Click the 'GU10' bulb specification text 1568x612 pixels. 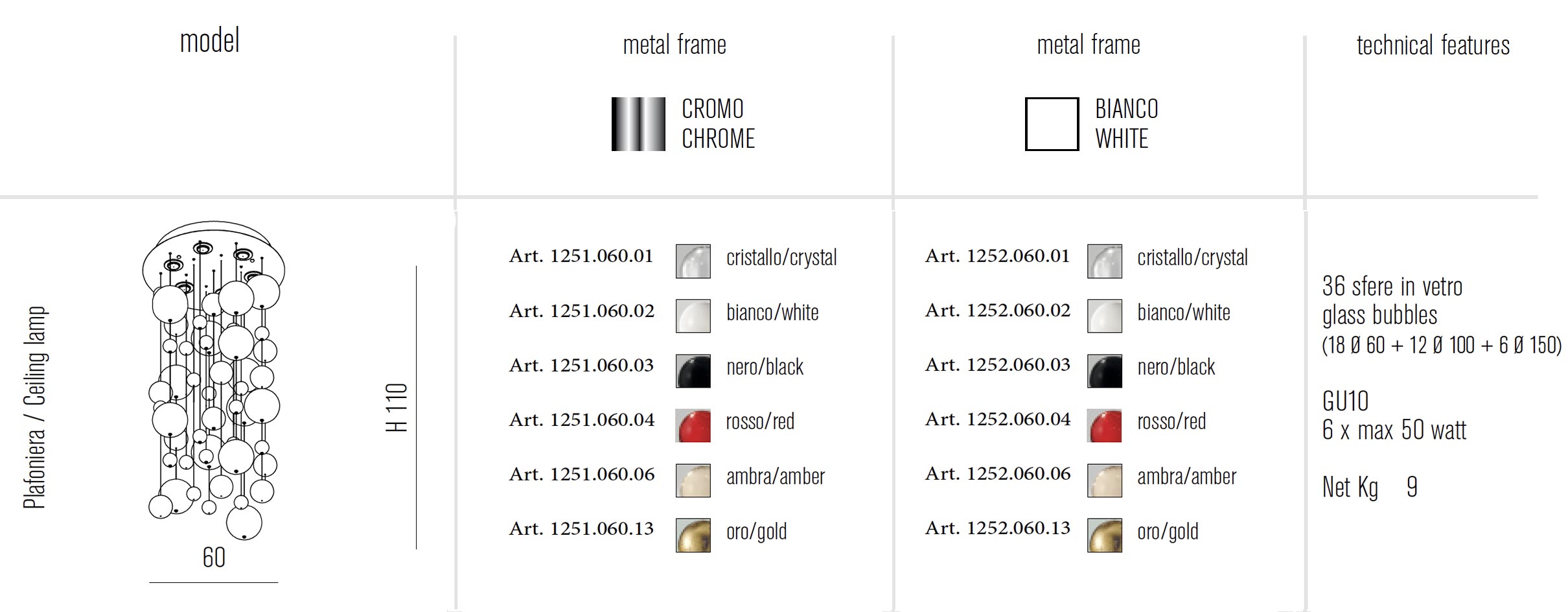tap(1345, 401)
